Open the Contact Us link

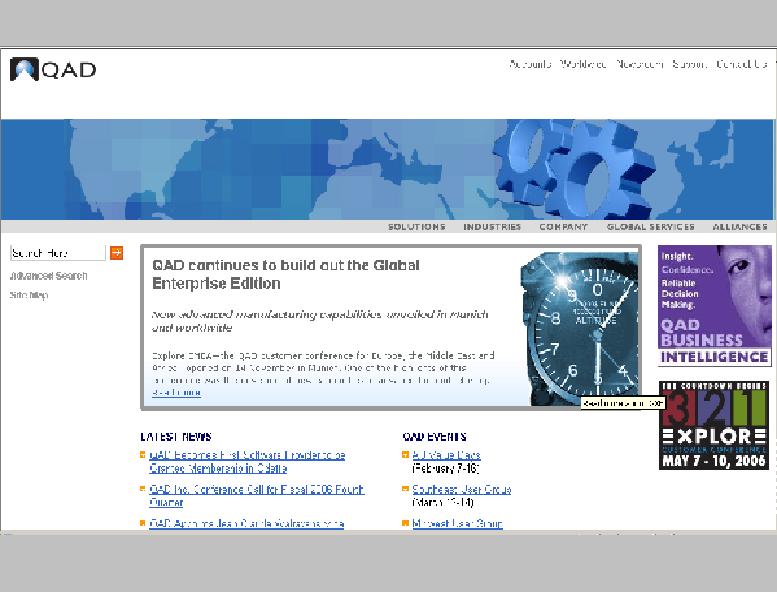click(741, 64)
